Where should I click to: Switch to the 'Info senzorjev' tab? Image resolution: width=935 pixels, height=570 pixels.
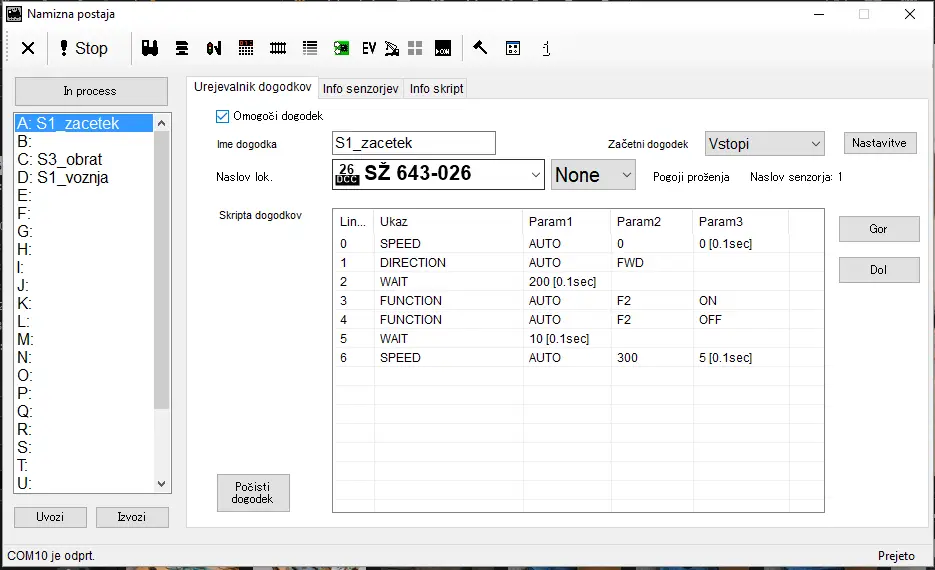tap(361, 89)
